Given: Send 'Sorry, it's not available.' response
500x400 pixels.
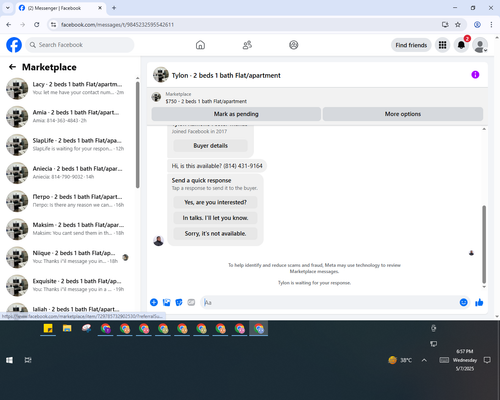Looking at the screenshot, I should pyautogui.click(x=215, y=234).
